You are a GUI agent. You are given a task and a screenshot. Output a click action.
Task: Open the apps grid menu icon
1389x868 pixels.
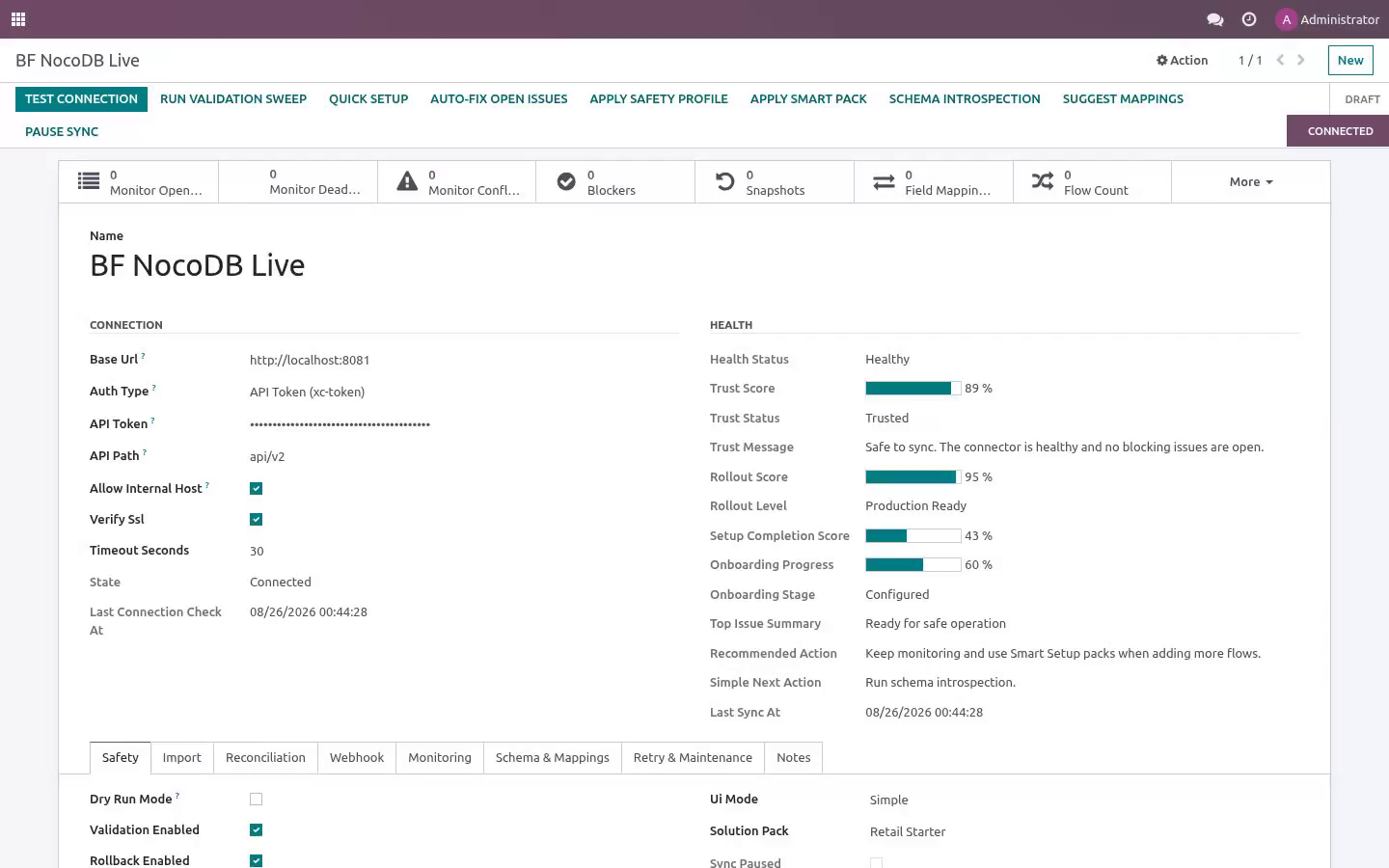(x=18, y=19)
